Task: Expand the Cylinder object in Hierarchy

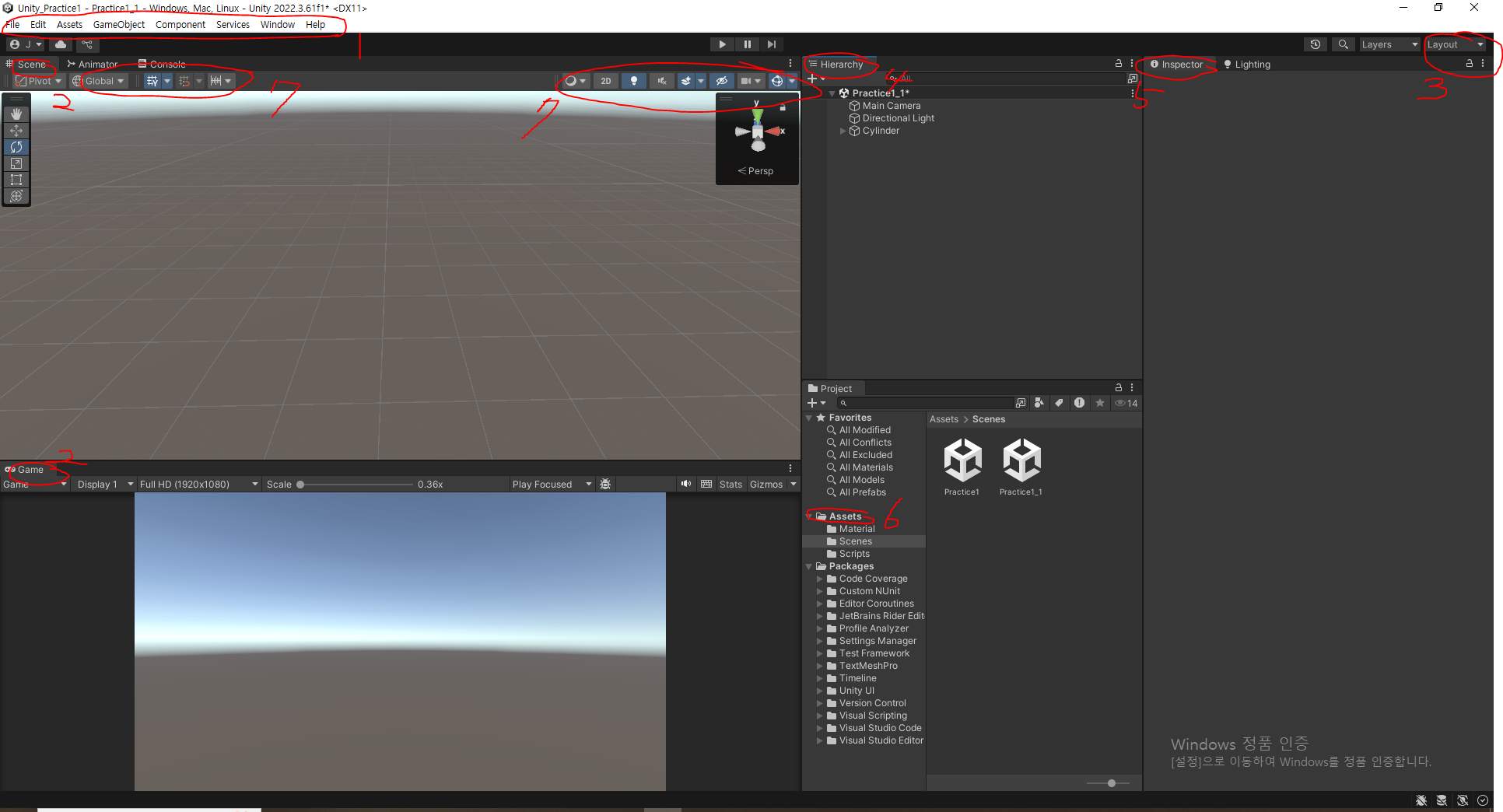Action: tap(843, 131)
